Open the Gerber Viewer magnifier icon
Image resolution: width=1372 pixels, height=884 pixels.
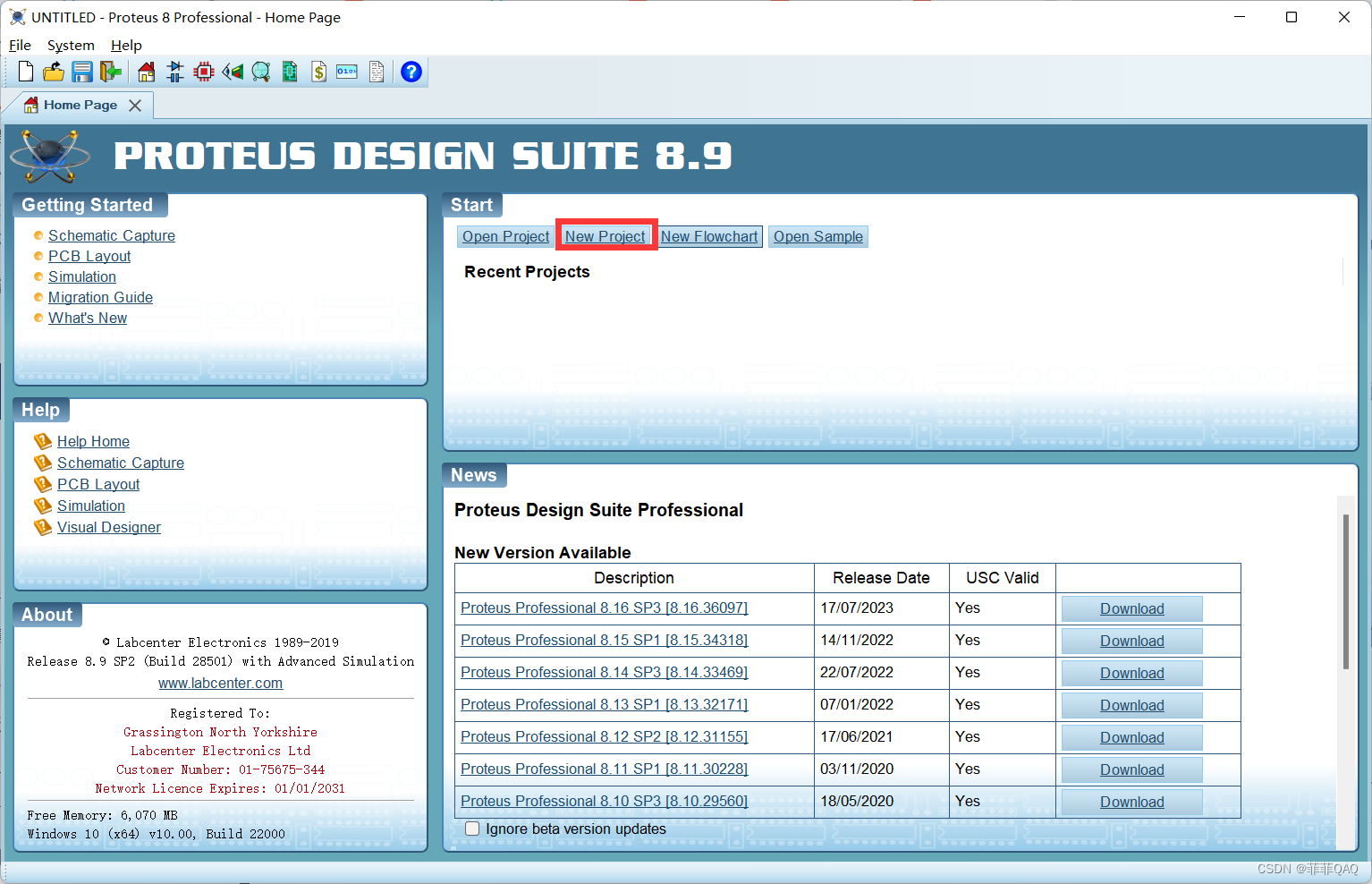pos(261,72)
